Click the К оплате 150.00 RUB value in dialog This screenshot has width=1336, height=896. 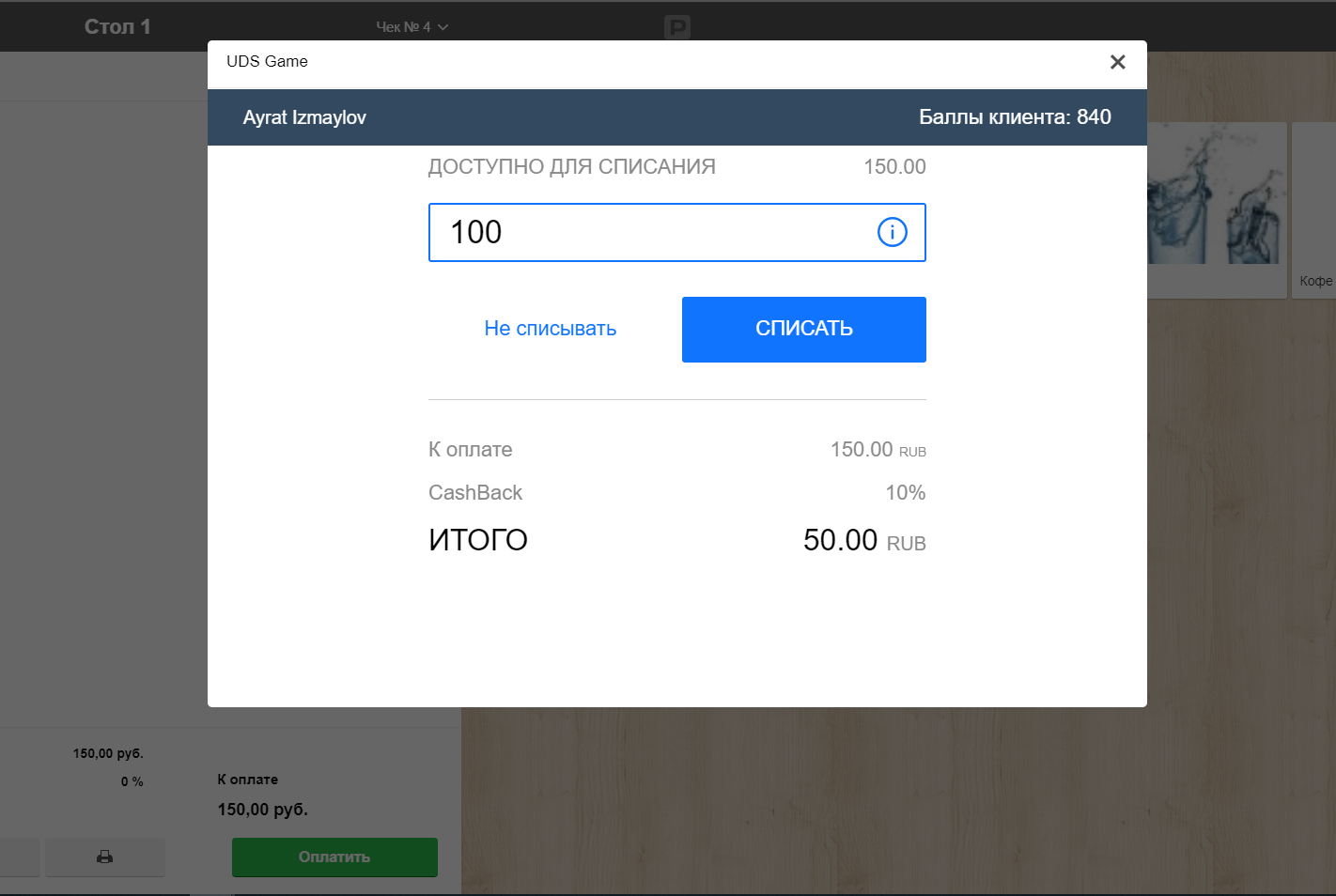(x=878, y=450)
